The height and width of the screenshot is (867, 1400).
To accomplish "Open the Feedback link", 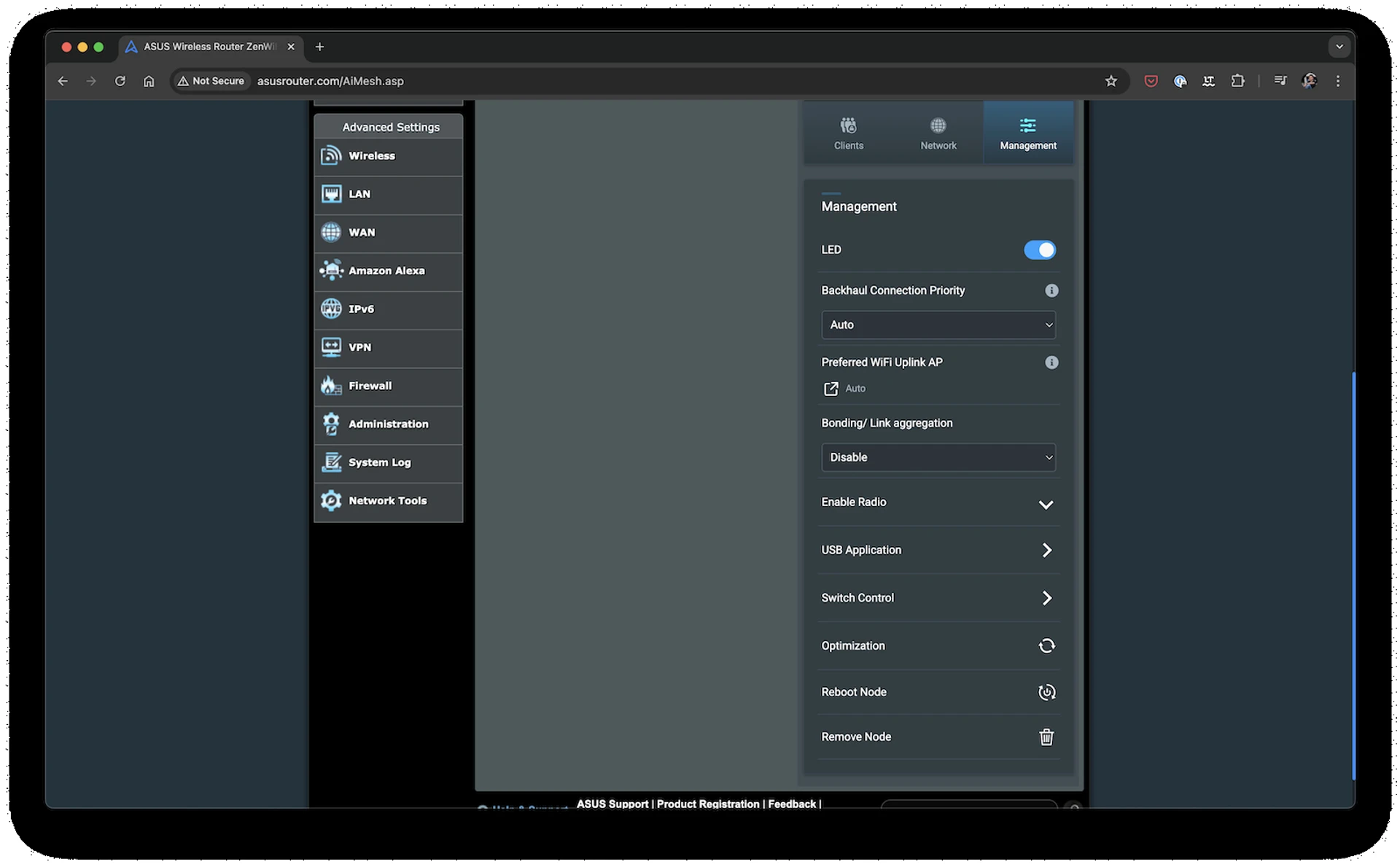I will (x=792, y=804).
